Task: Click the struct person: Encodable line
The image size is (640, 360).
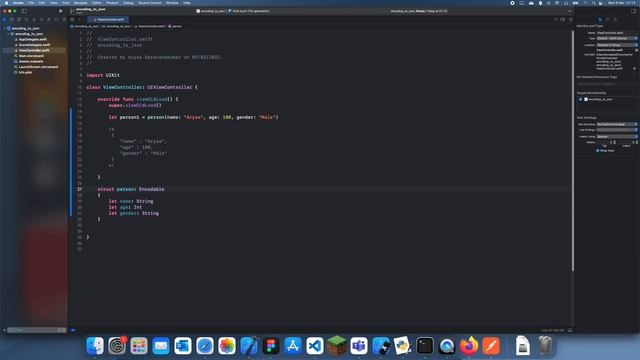Action: tap(131, 189)
